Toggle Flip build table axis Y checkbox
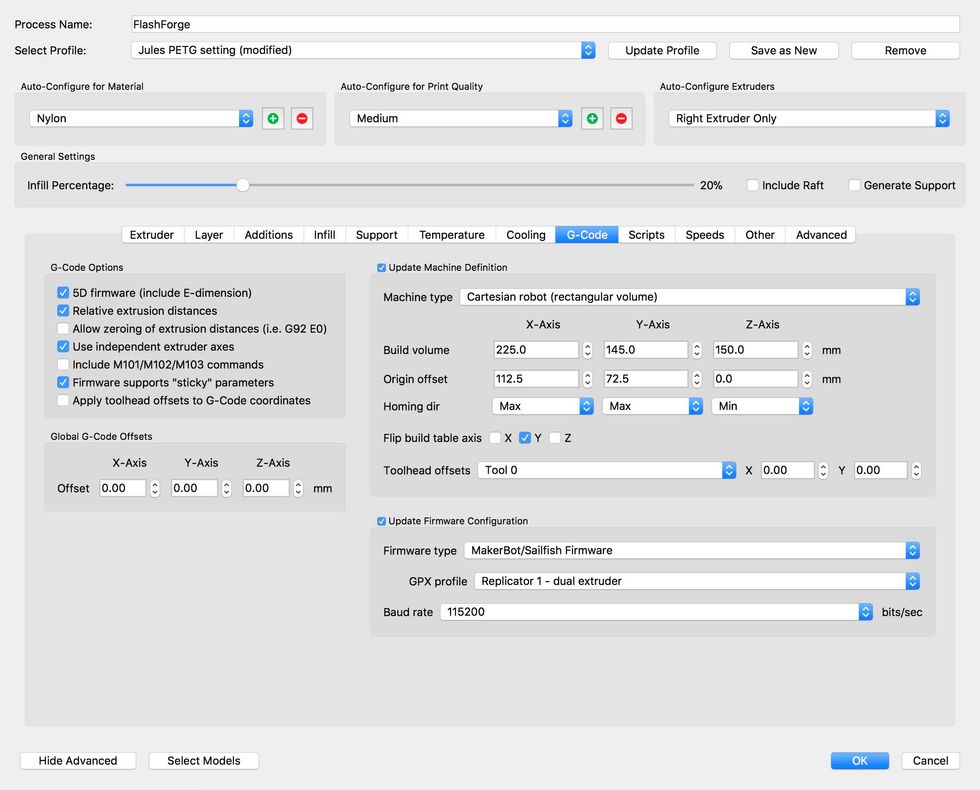This screenshot has height=790, width=980. tap(525, 438)
